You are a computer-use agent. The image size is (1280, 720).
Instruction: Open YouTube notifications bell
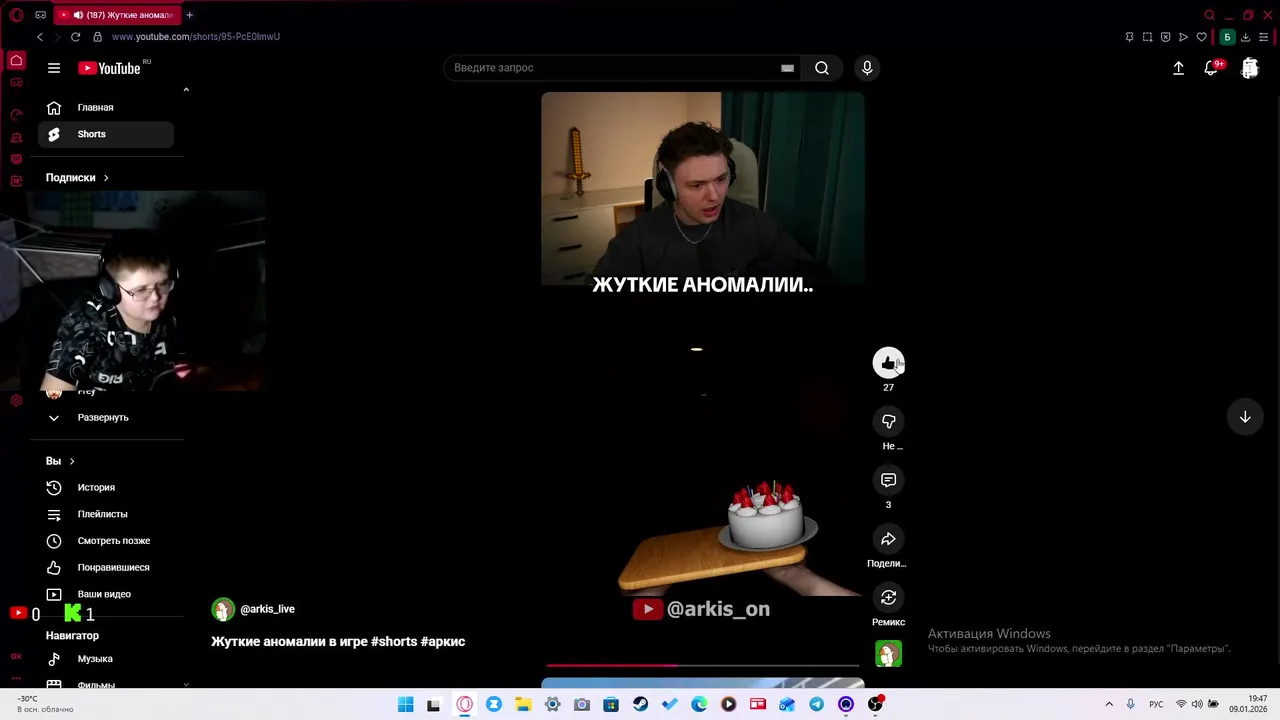(x=1212, y=68)
